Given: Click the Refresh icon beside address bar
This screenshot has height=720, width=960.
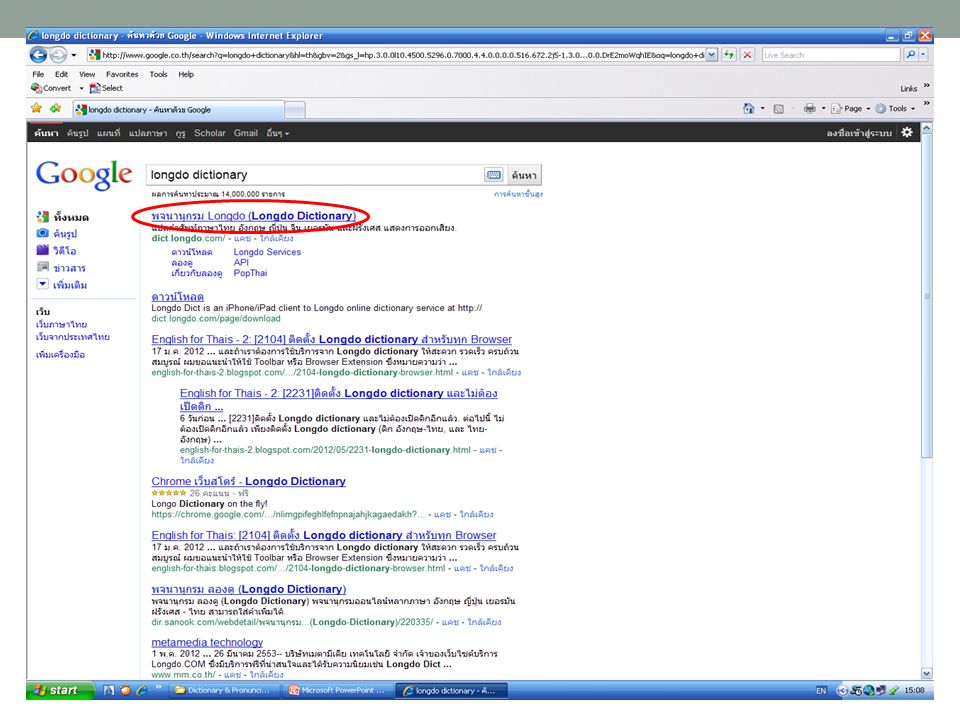Looking at the screenshot, I should [729, 55].
